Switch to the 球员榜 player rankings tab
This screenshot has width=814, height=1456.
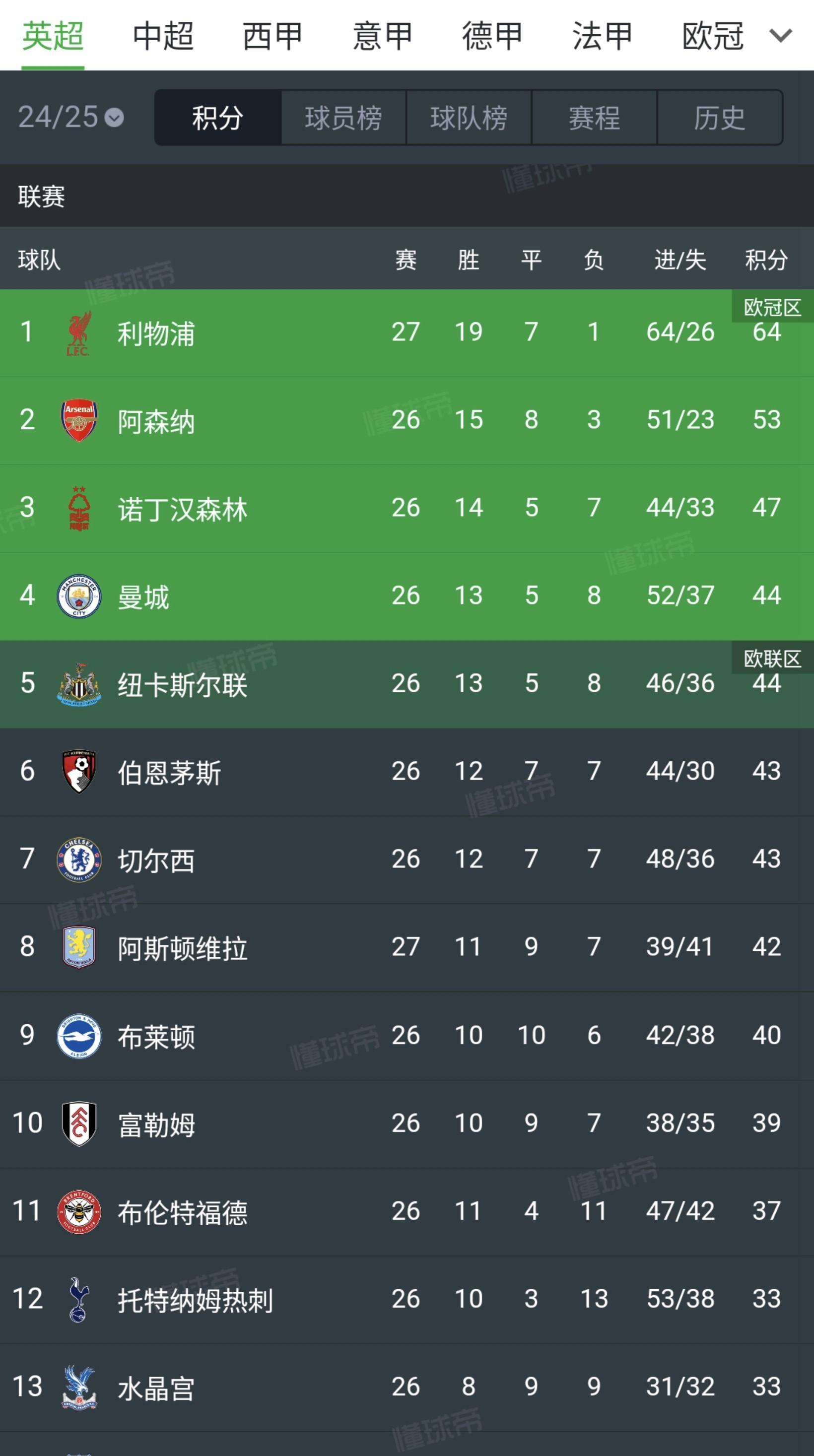[343, 118]
